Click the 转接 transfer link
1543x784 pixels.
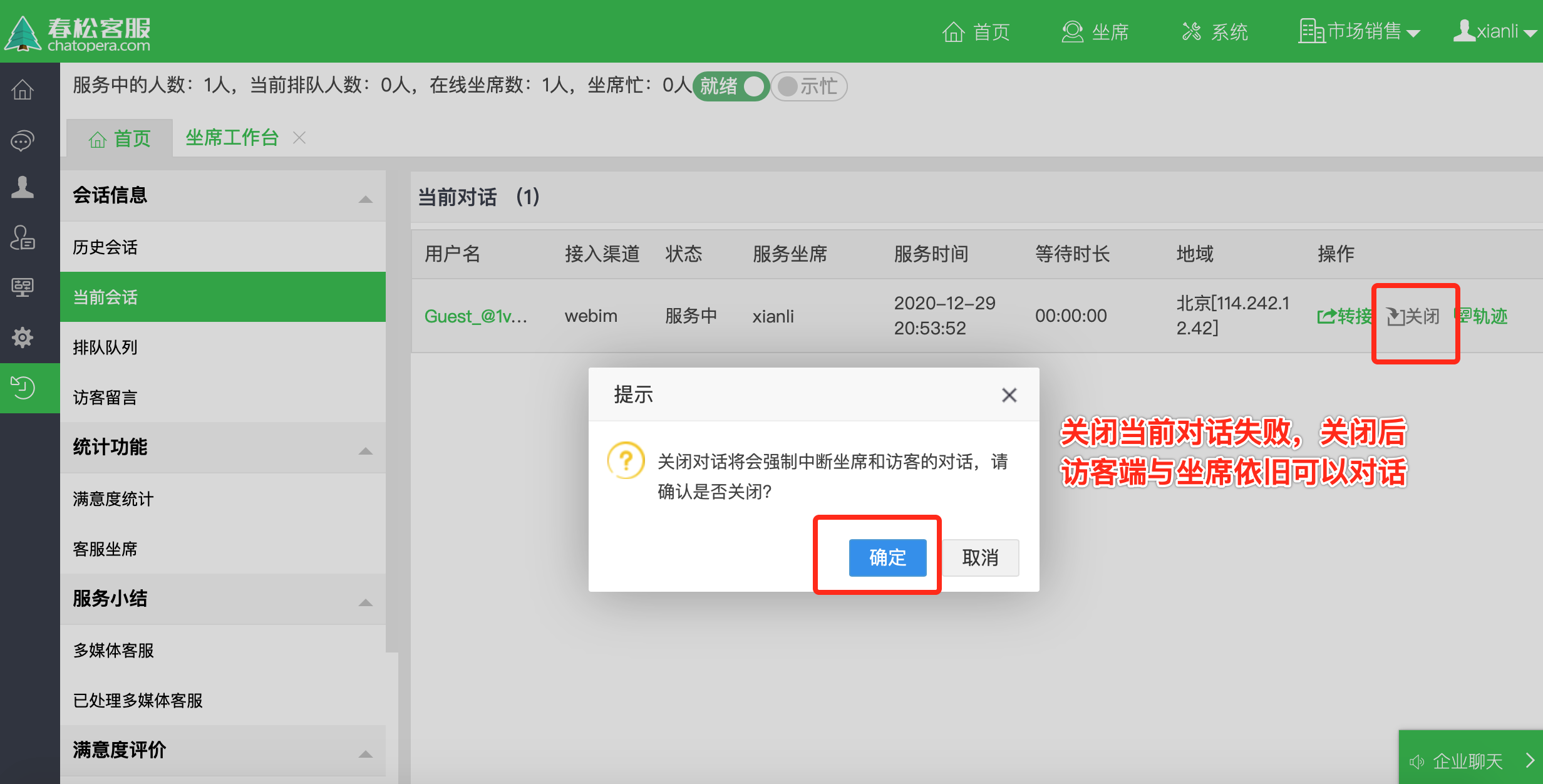pos(1344,316)
